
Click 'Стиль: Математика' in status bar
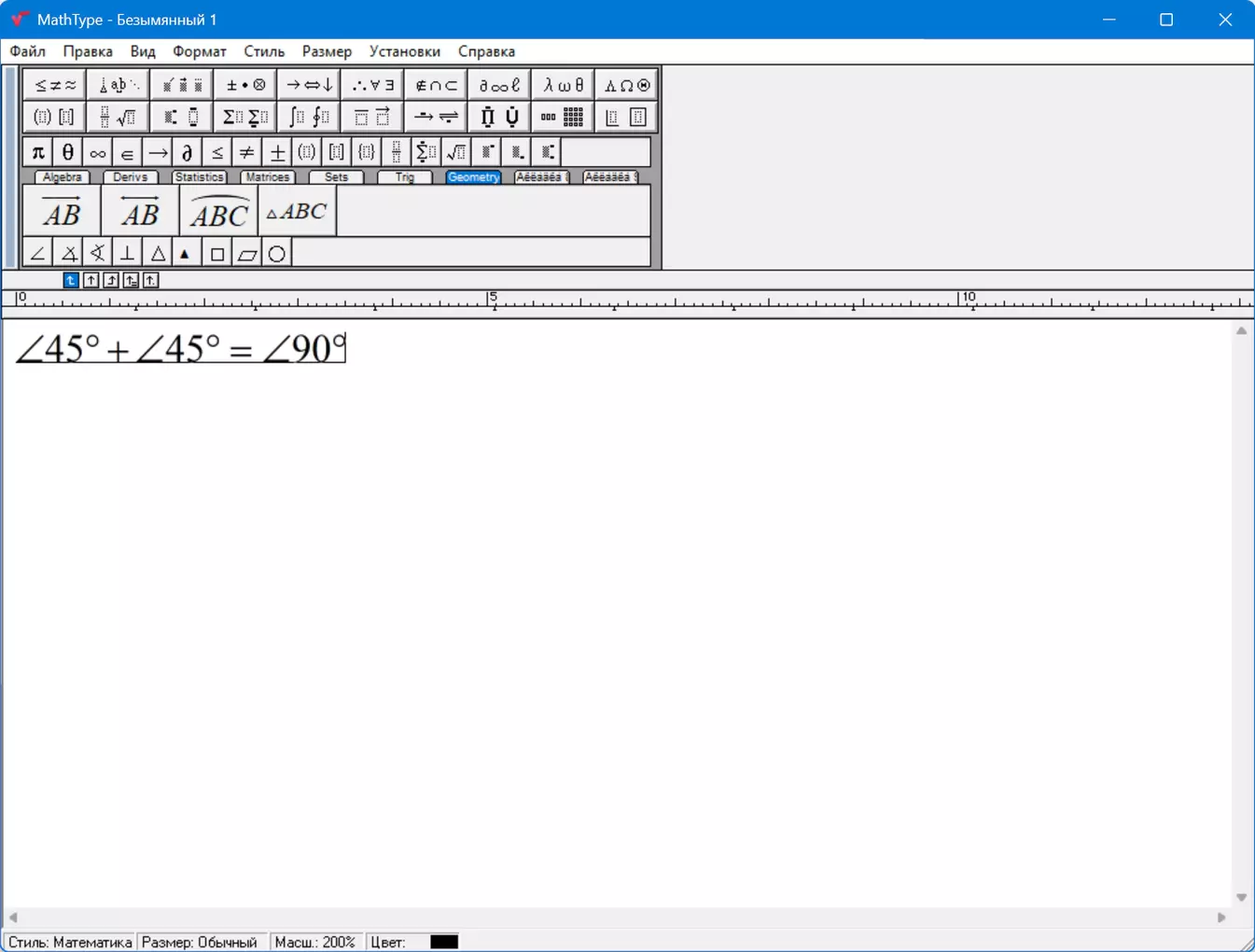click(70, 942)
